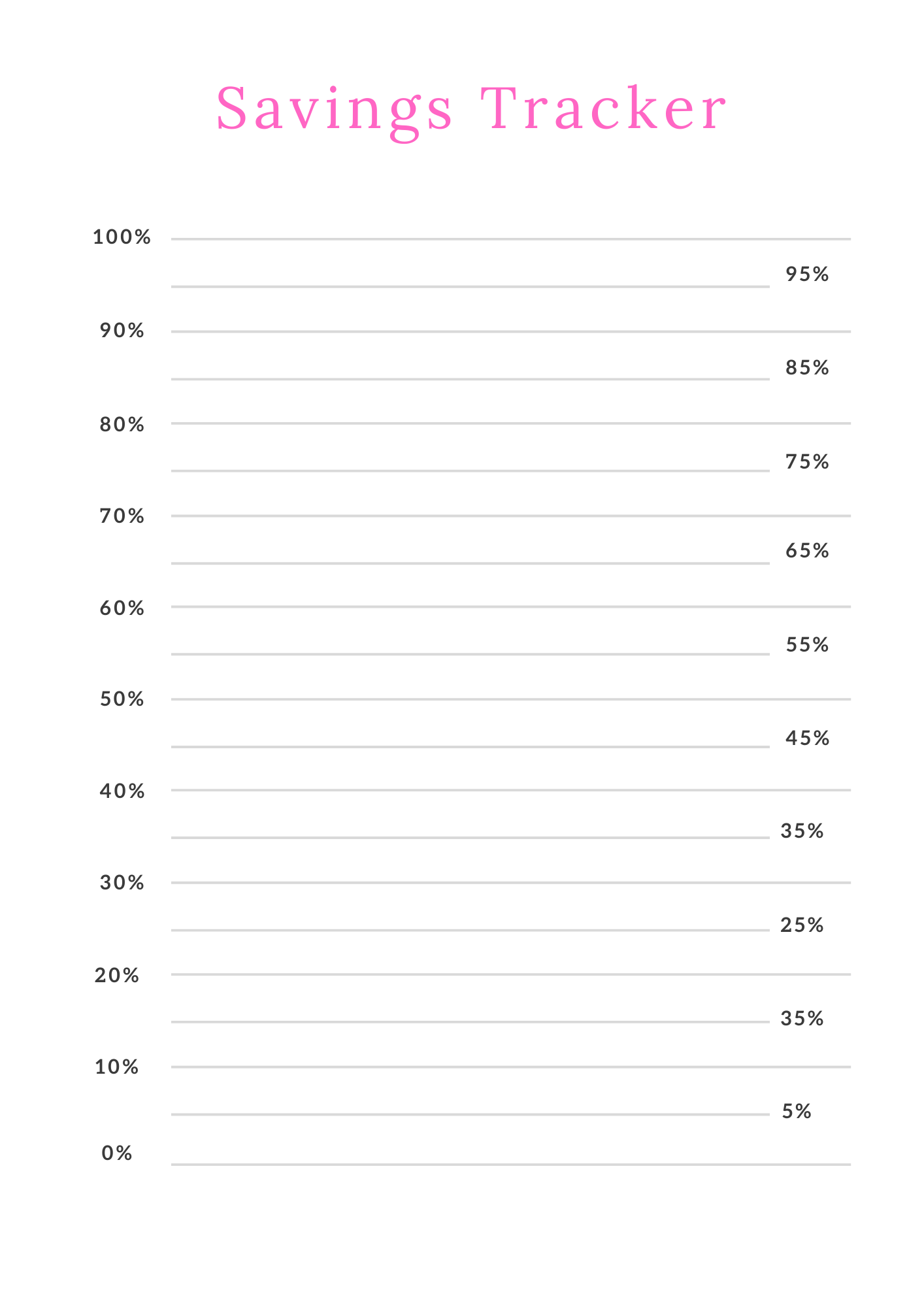Select the 70% label

point(122,516)
